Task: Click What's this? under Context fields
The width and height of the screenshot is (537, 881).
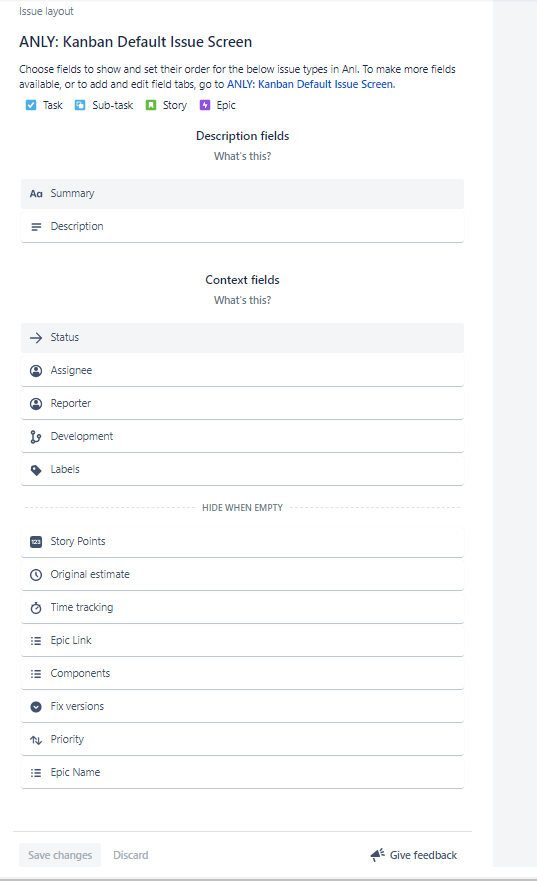Action: pos(242,300)
